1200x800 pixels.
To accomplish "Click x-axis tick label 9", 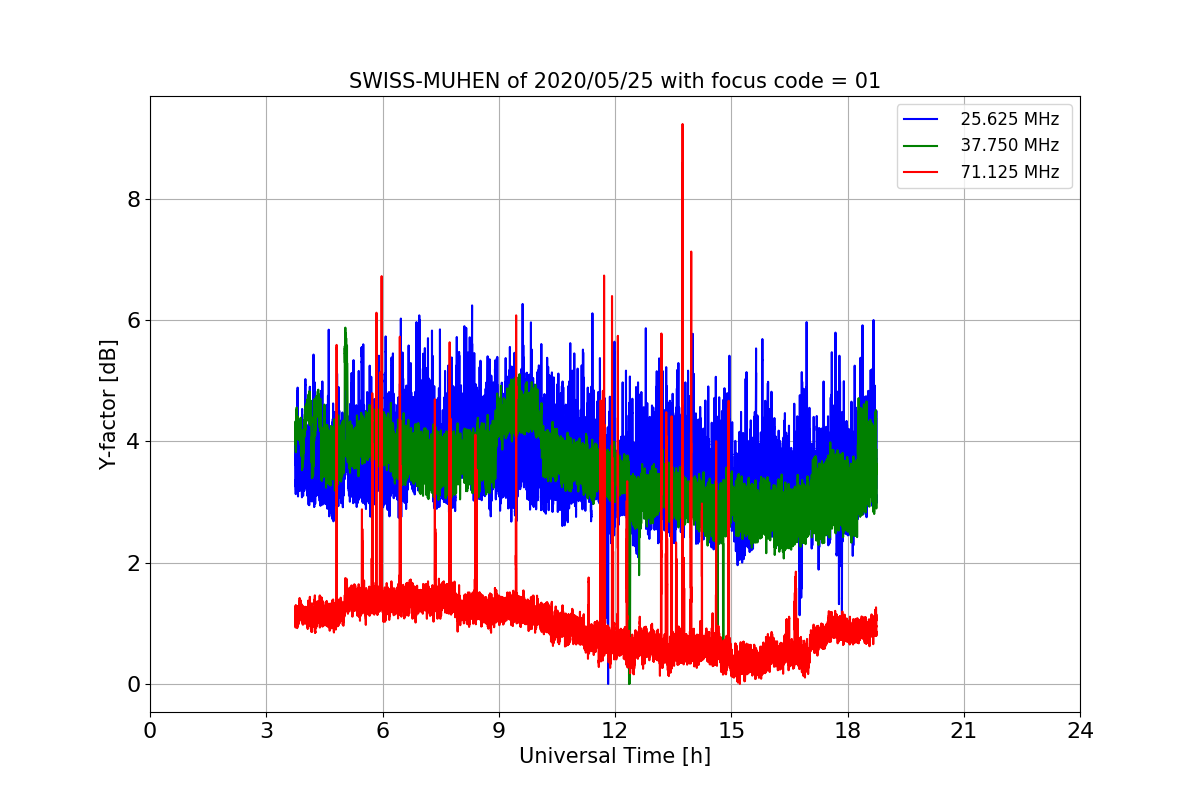I will [499, 731].
